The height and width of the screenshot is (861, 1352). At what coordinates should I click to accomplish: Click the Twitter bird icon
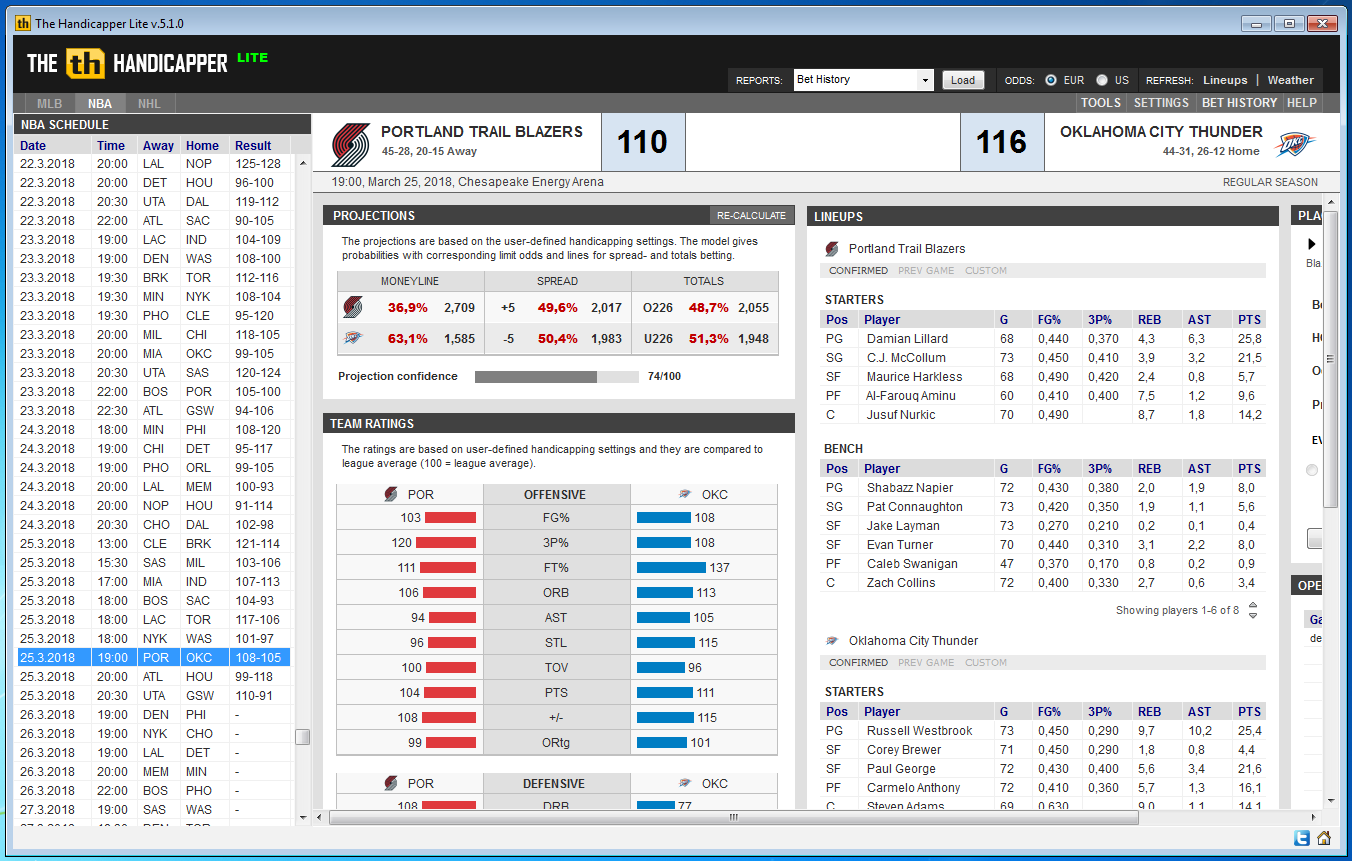[1302, 838]
